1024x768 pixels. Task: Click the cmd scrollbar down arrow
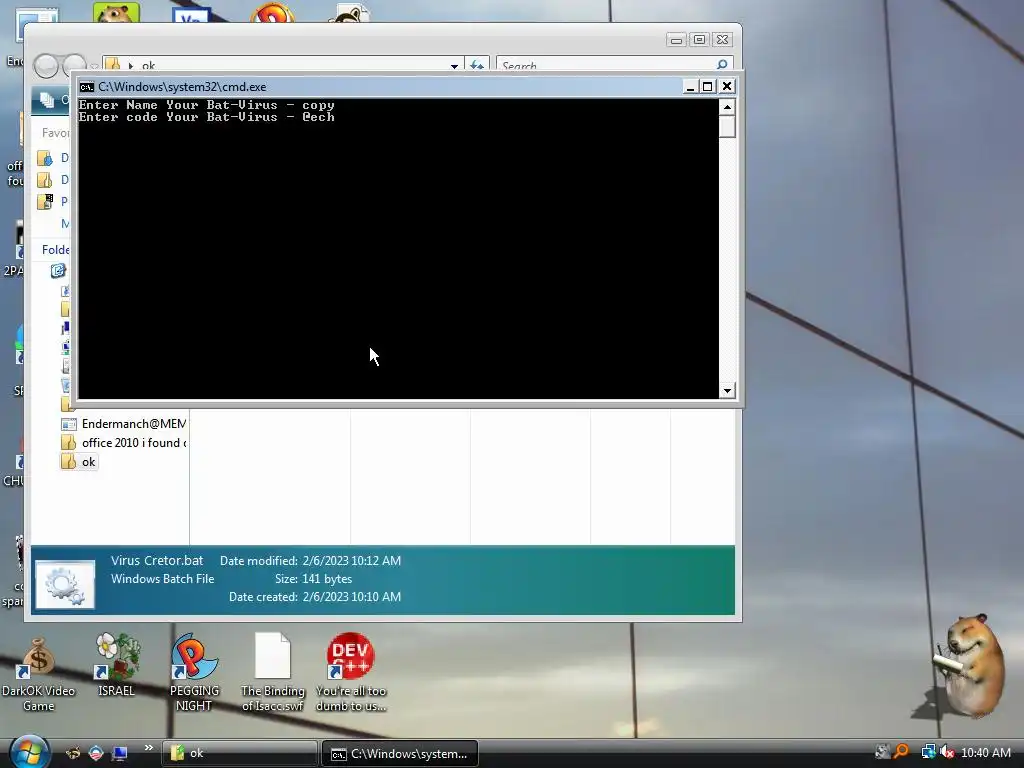(x=728, y=391)
